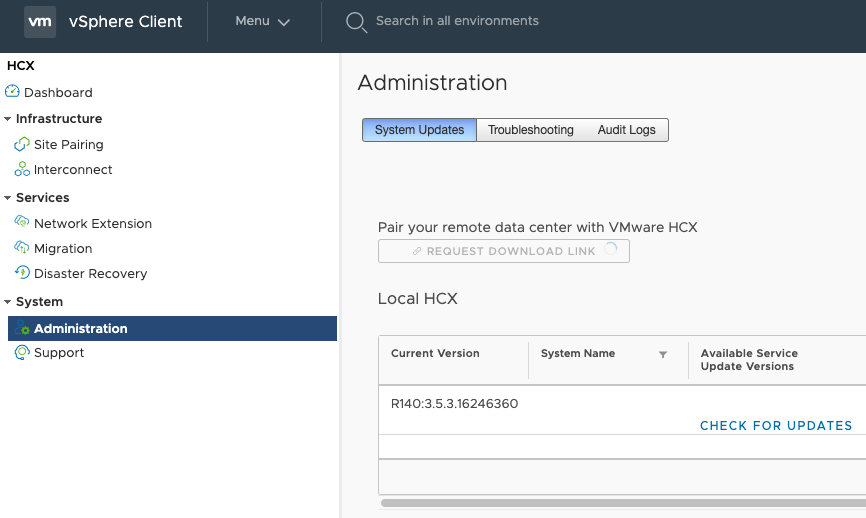Open Disaster Recovery icon
Viewport: 866px width, 518px height.
[22, 272]
